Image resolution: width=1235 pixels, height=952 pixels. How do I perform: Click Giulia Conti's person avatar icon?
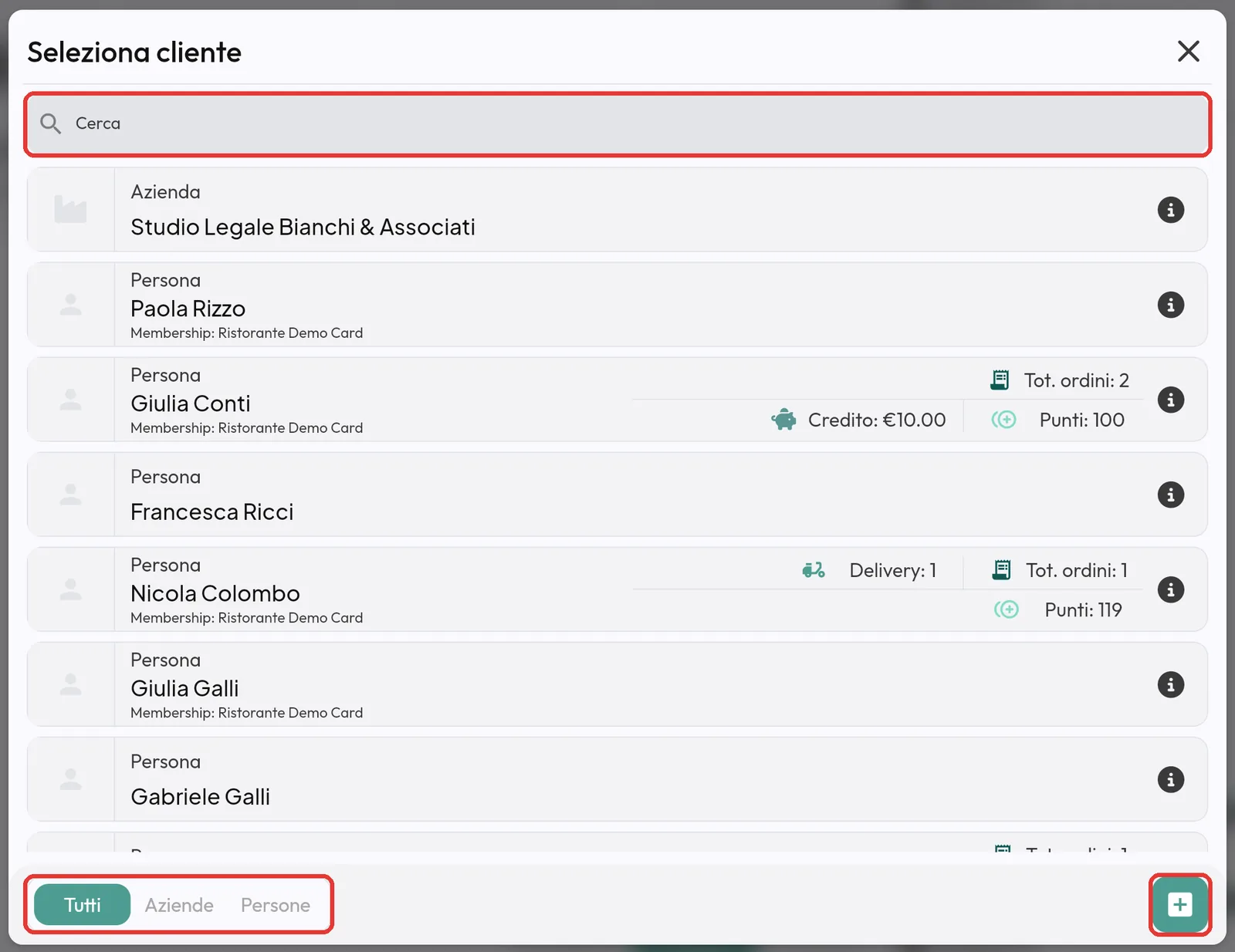click(x=70, y=400)
